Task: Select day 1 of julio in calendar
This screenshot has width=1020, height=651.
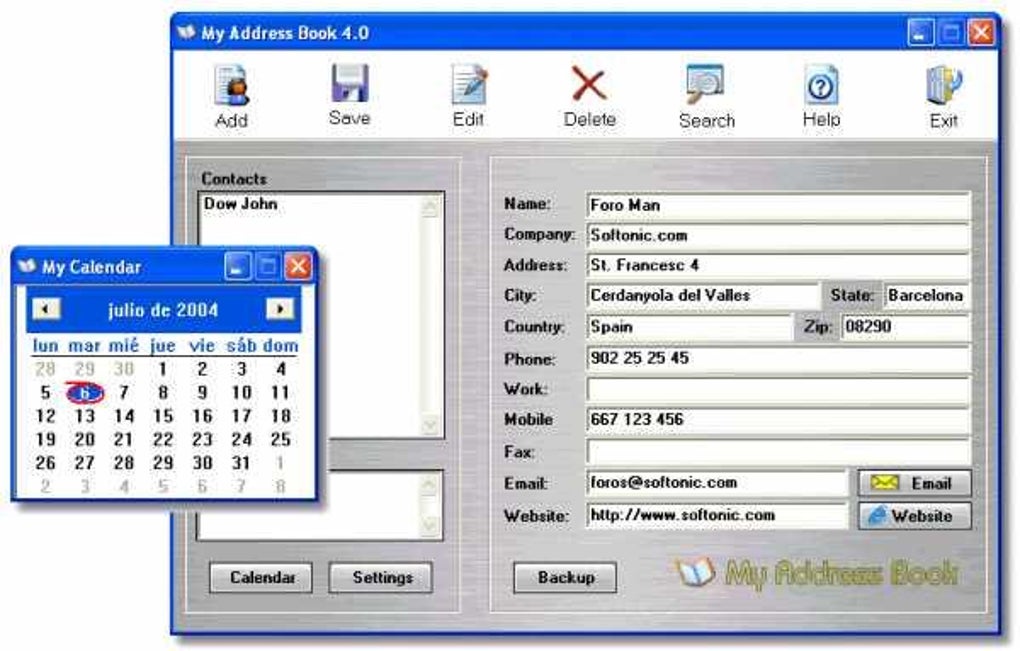Action: pyautogui.click(x=163, y=369)
